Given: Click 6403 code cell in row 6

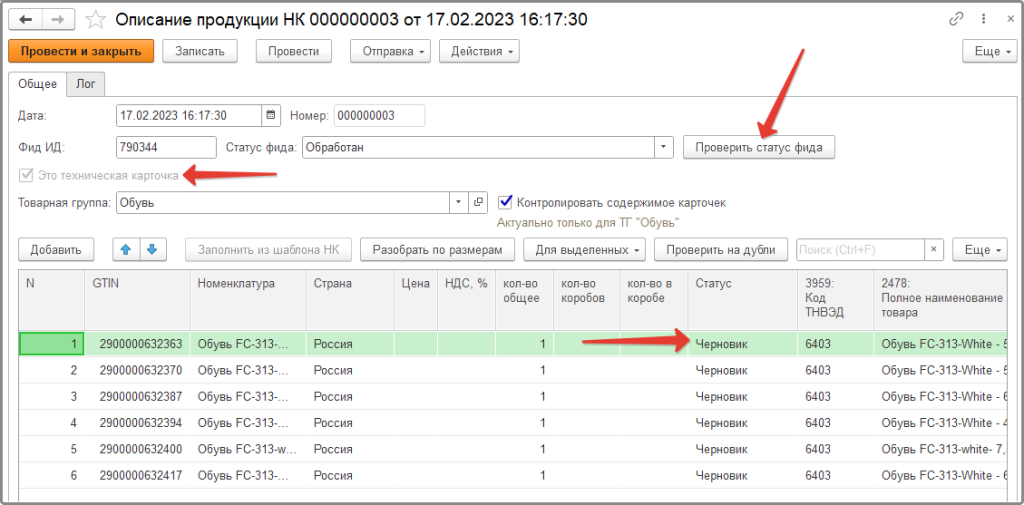Looking at the screenshot, I should coord(835,475).
